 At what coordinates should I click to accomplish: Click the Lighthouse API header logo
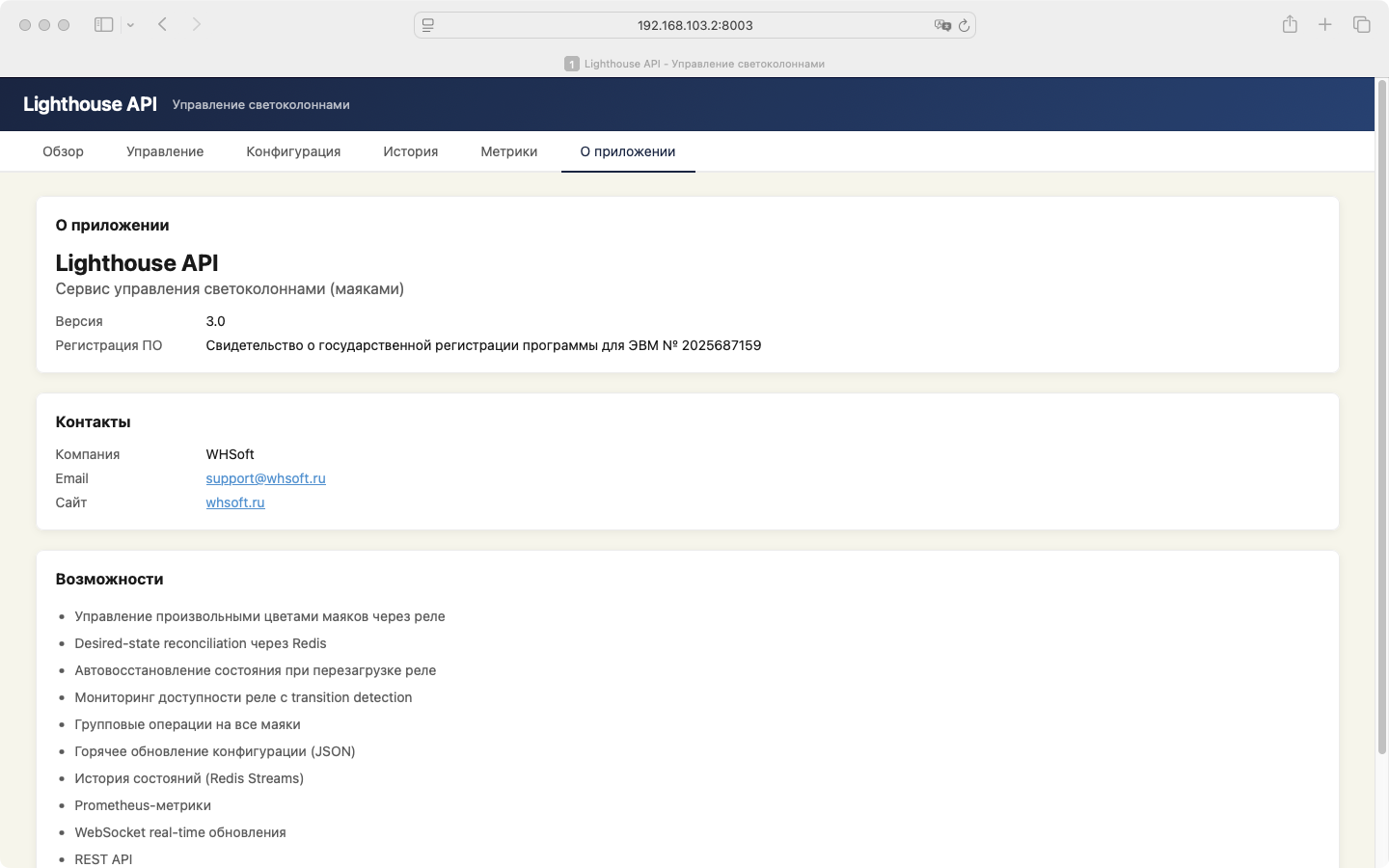click(x=90, y=104)
